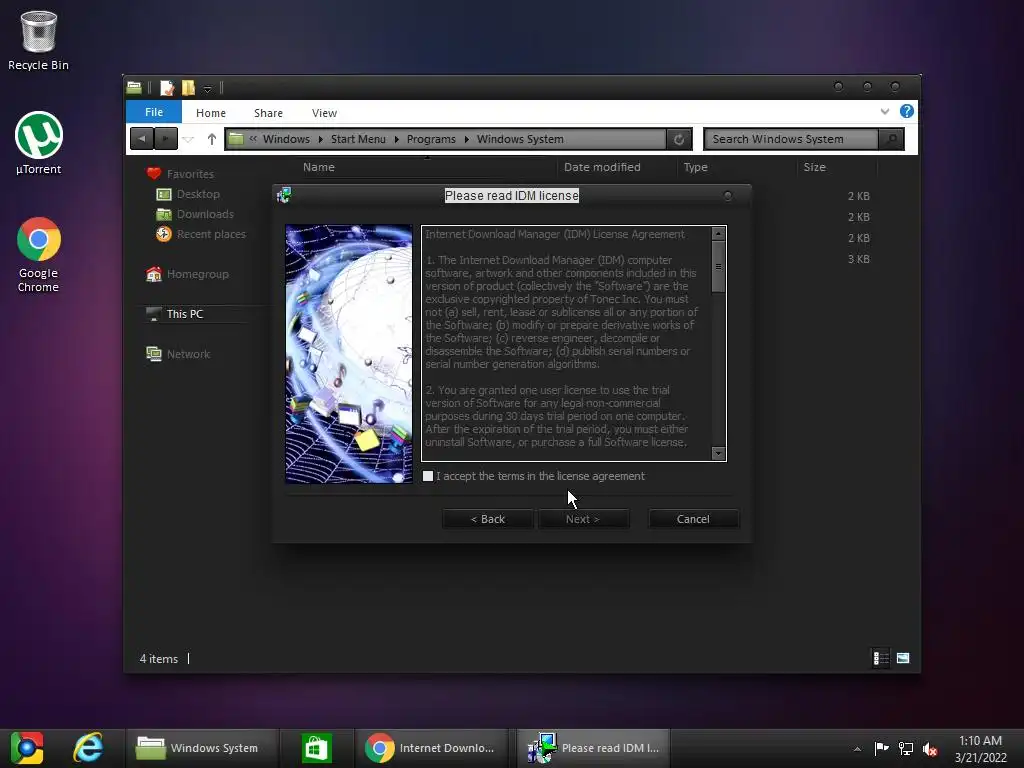
Task: Select Recent places in navigation pane
Action: pos(211,234)
